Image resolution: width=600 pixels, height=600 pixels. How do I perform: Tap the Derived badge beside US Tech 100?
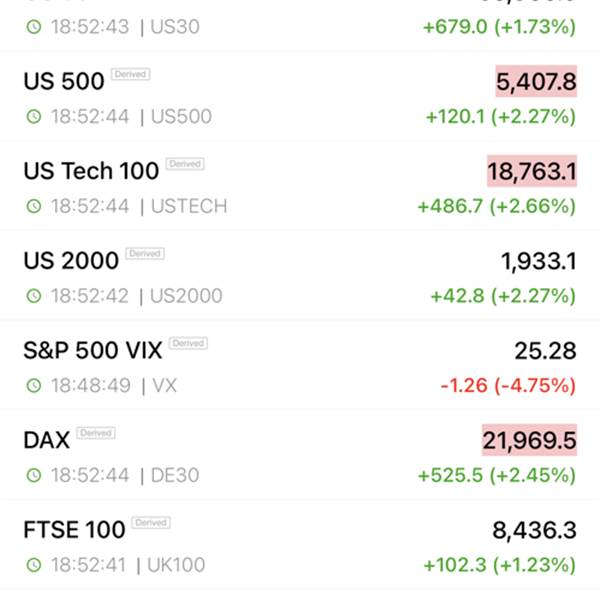tap(185, 164)
